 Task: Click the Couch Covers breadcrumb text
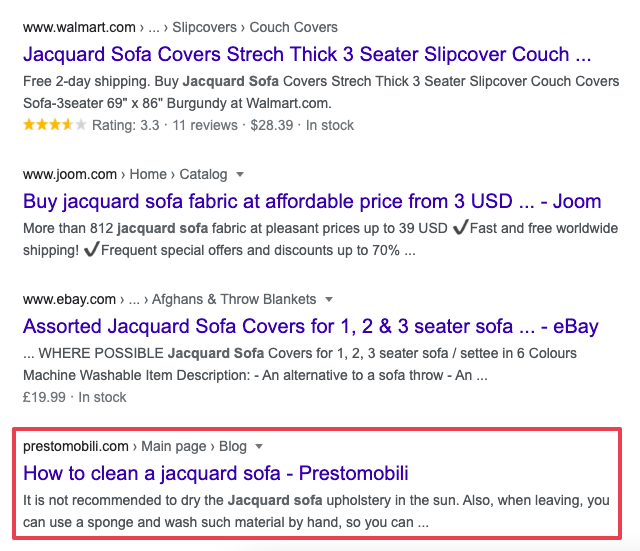click(x=293, y=27)
